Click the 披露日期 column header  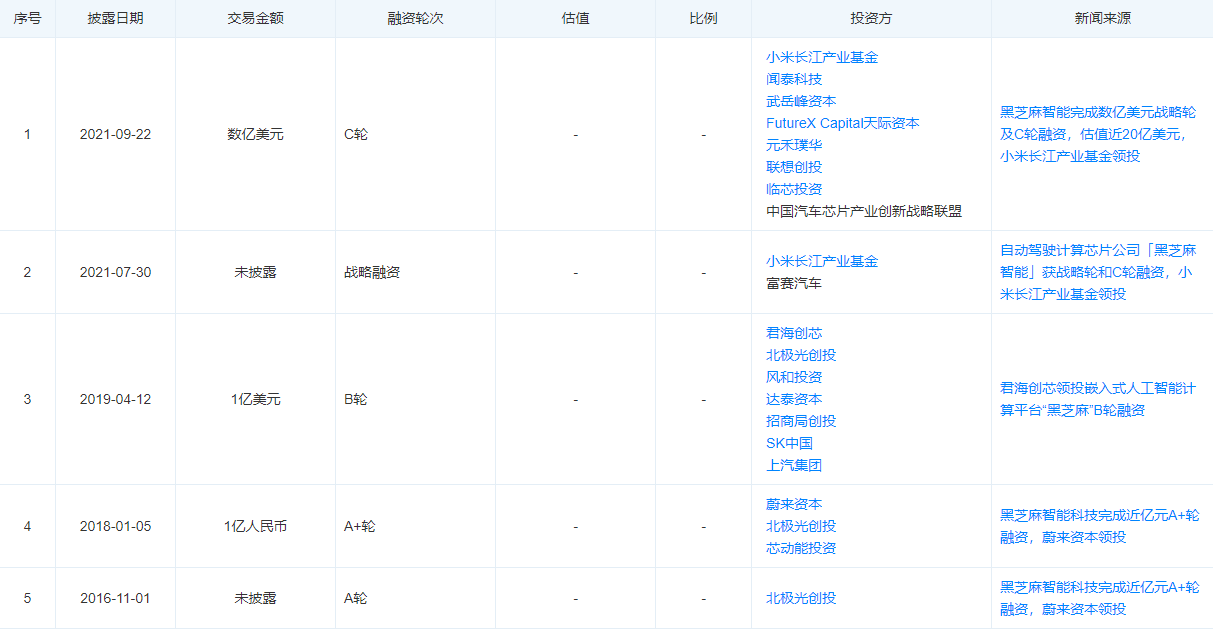[x=115, y=19]
